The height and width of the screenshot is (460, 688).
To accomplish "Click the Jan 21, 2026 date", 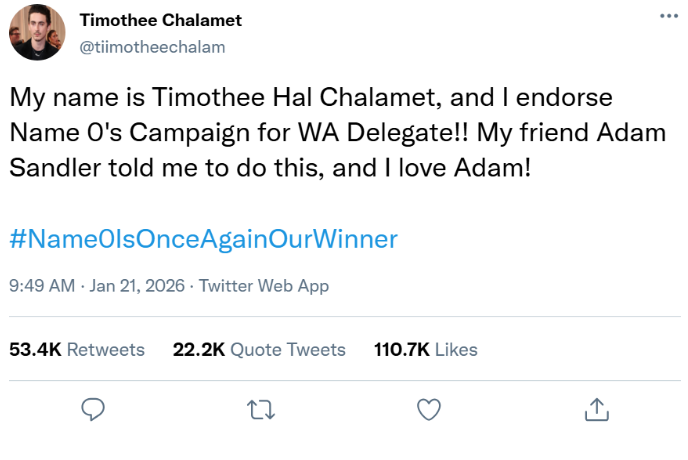I will click(137, 285).
